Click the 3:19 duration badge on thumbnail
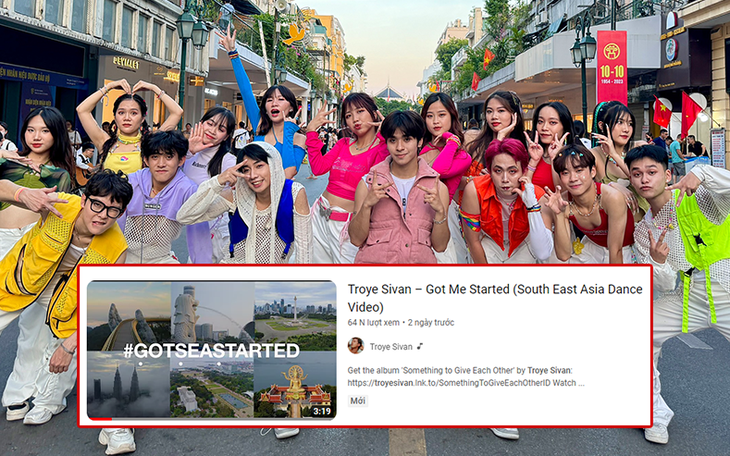 pyautogui.click(x=321, y=410)
